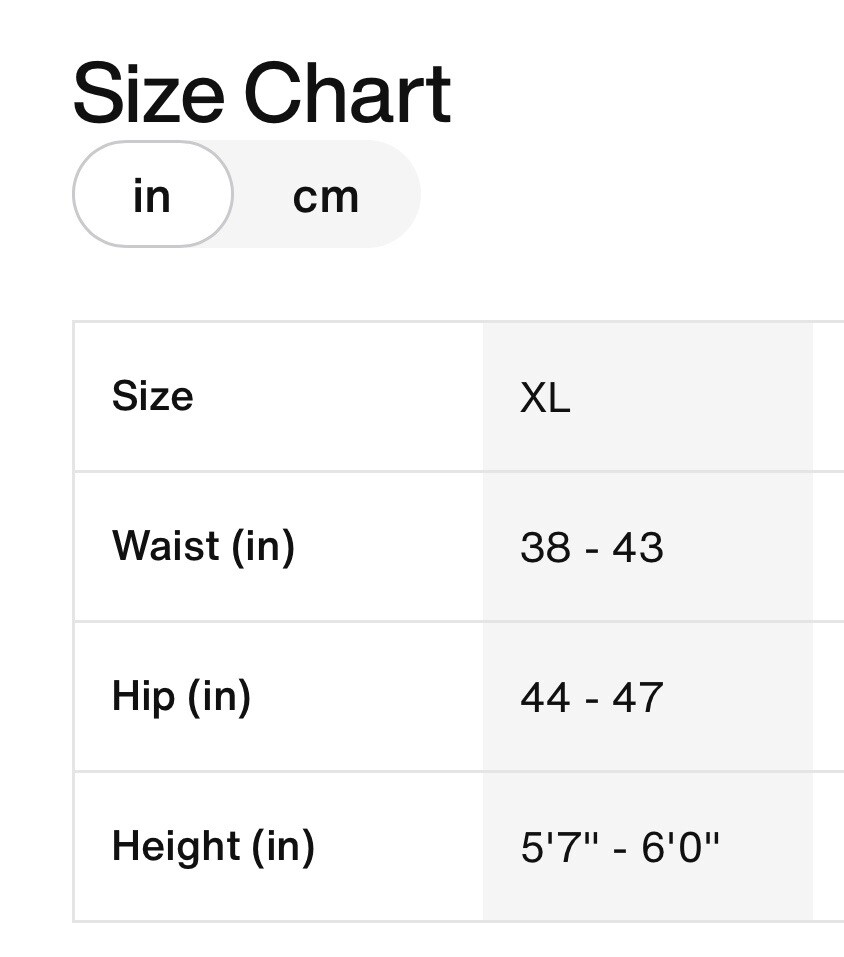Select the hip measurement 44 - 47

click(x=594, y=696)
